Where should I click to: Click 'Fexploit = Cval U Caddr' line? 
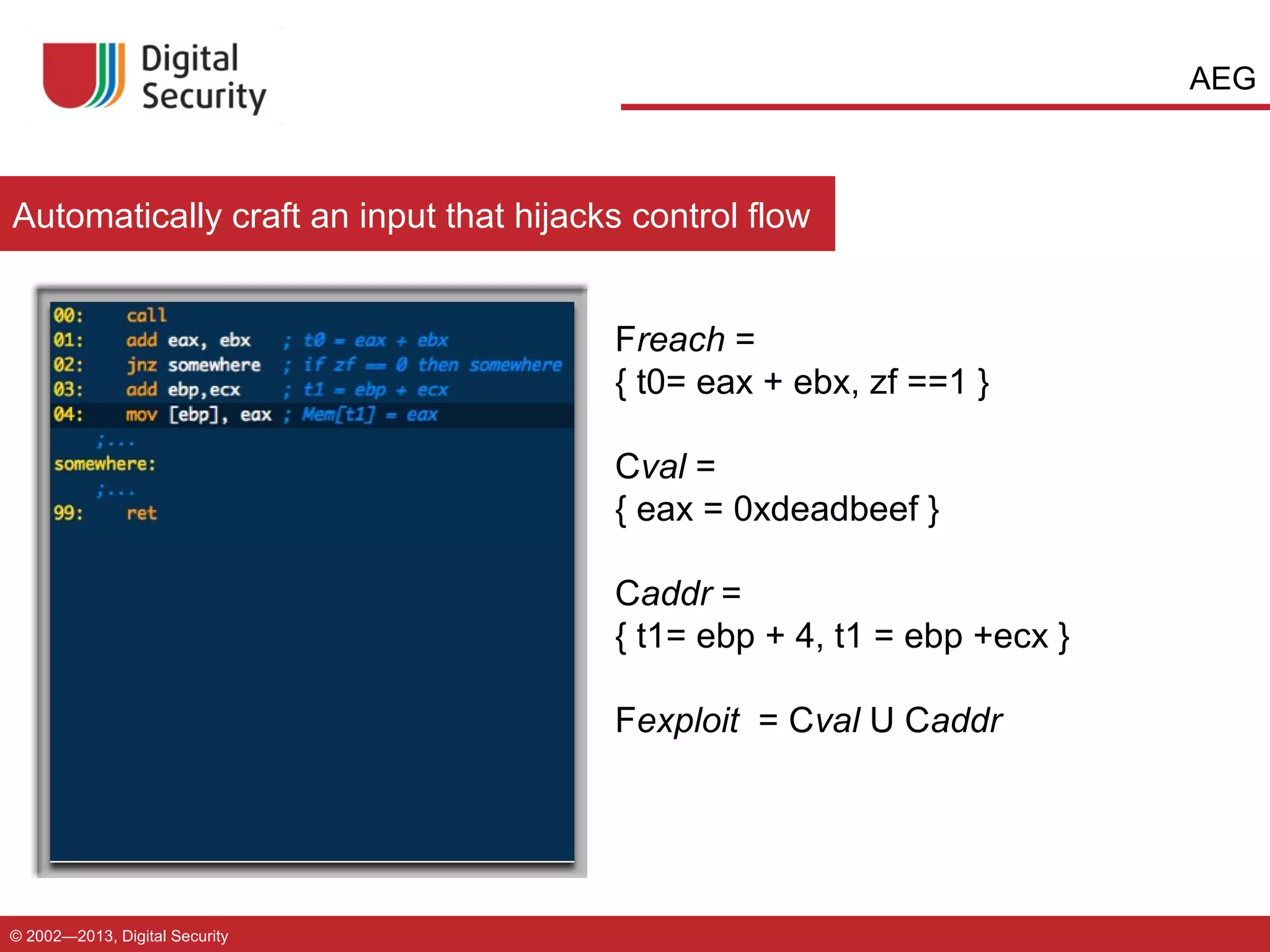point(808,721)
